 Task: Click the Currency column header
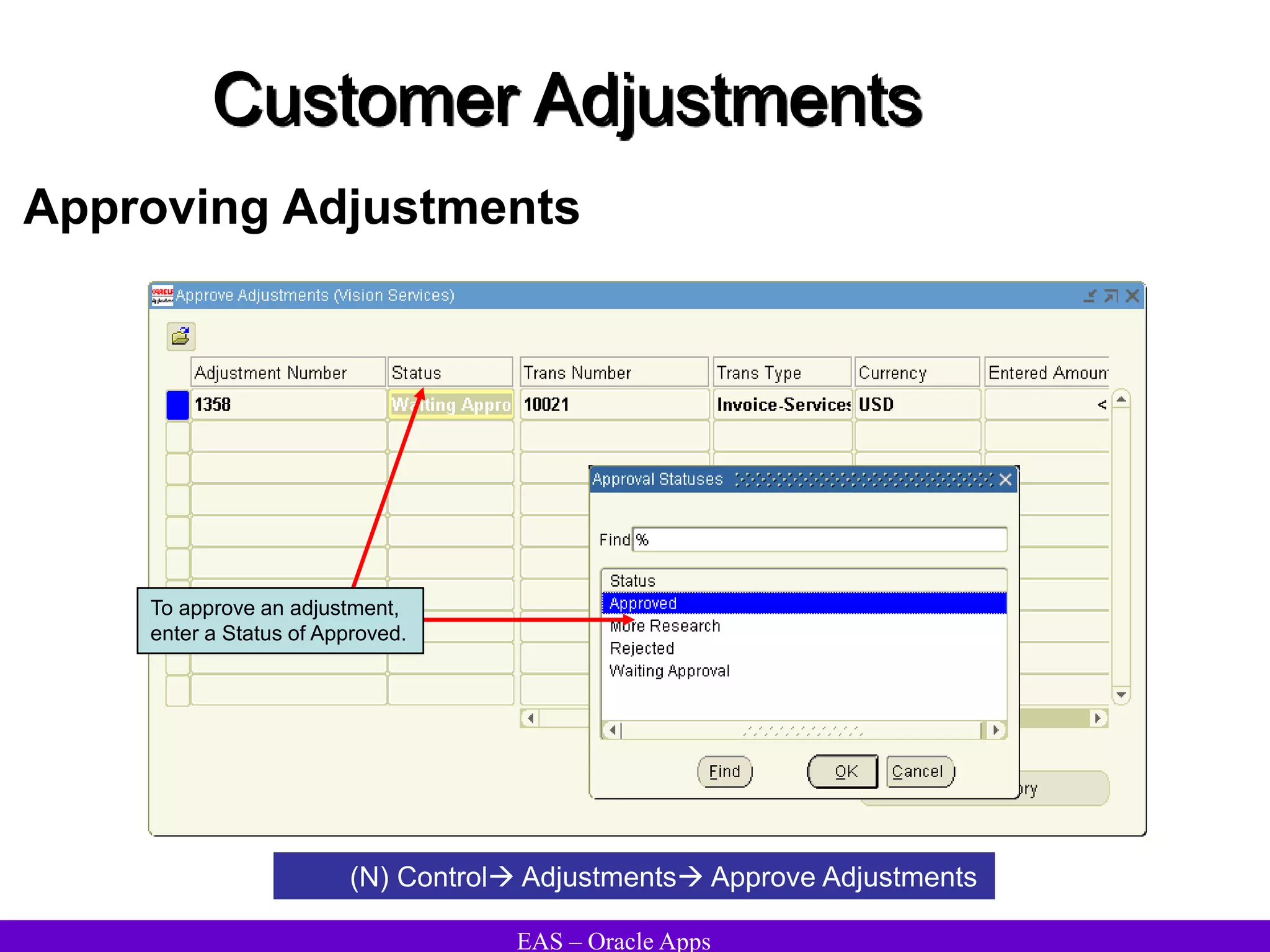(x=917, y=372)
